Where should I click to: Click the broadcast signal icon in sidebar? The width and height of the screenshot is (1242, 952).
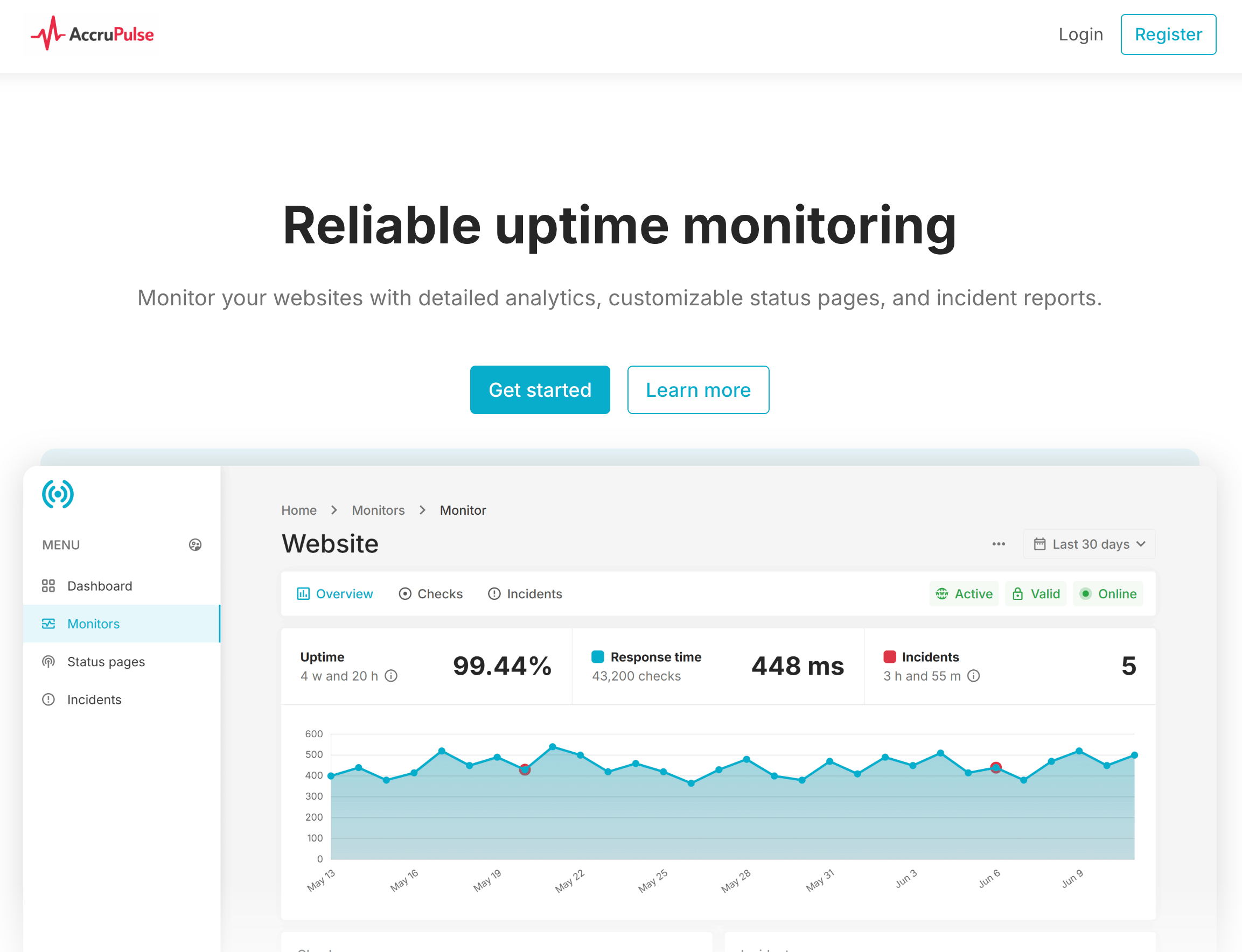point(58,494)
